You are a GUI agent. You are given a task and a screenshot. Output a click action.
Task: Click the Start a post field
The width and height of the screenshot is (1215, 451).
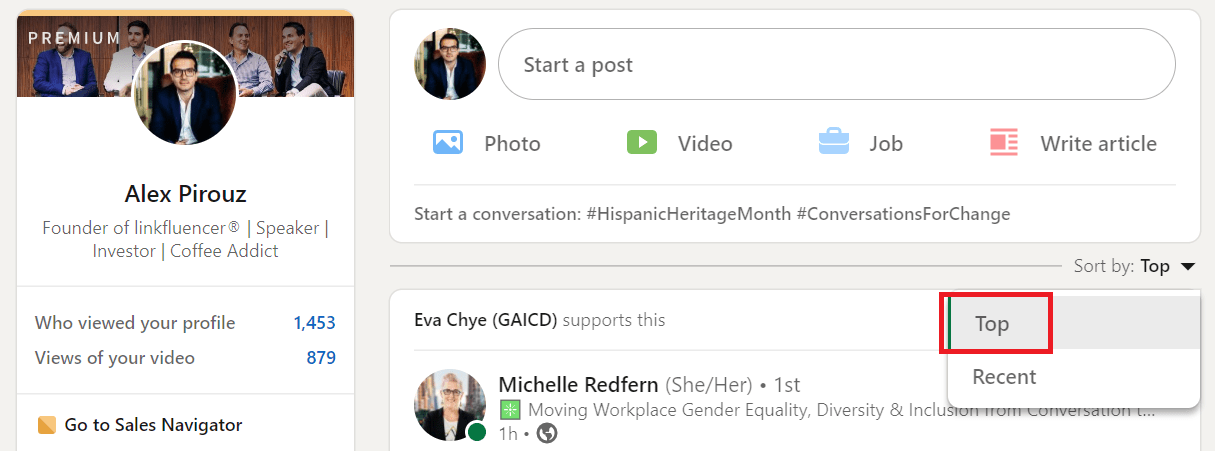point(836,64)
